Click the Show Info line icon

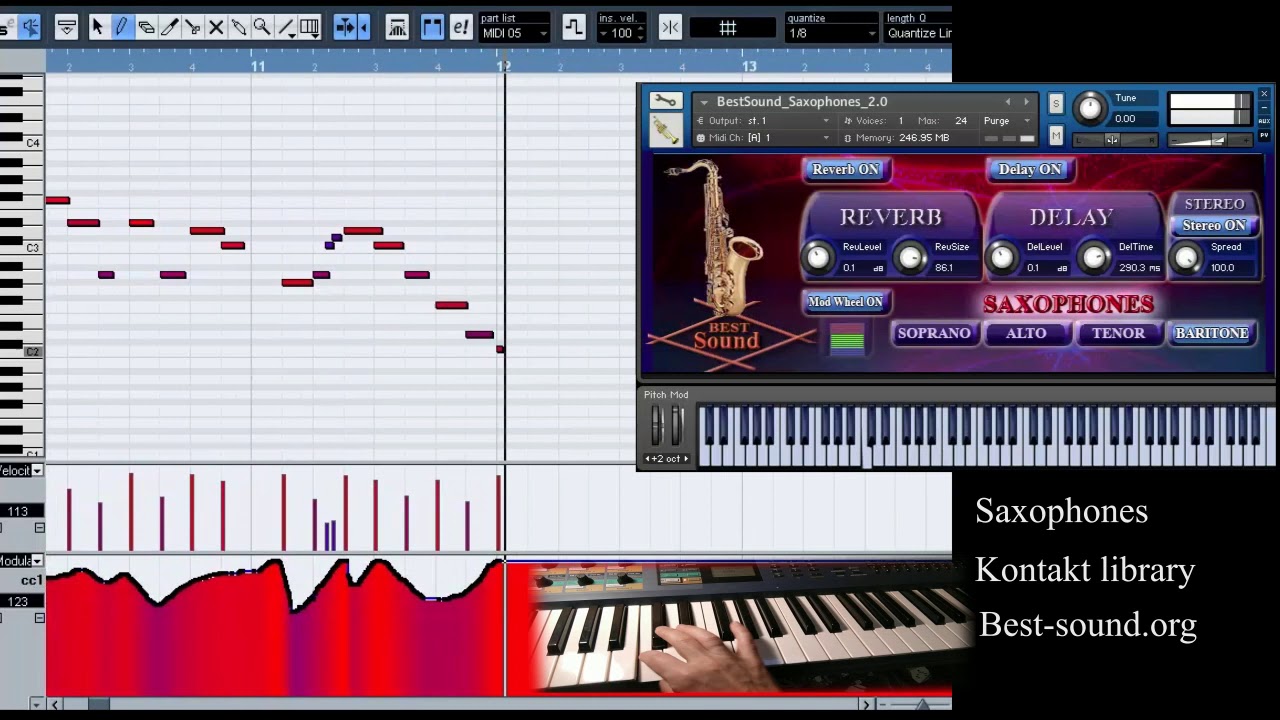click(67, 27)
